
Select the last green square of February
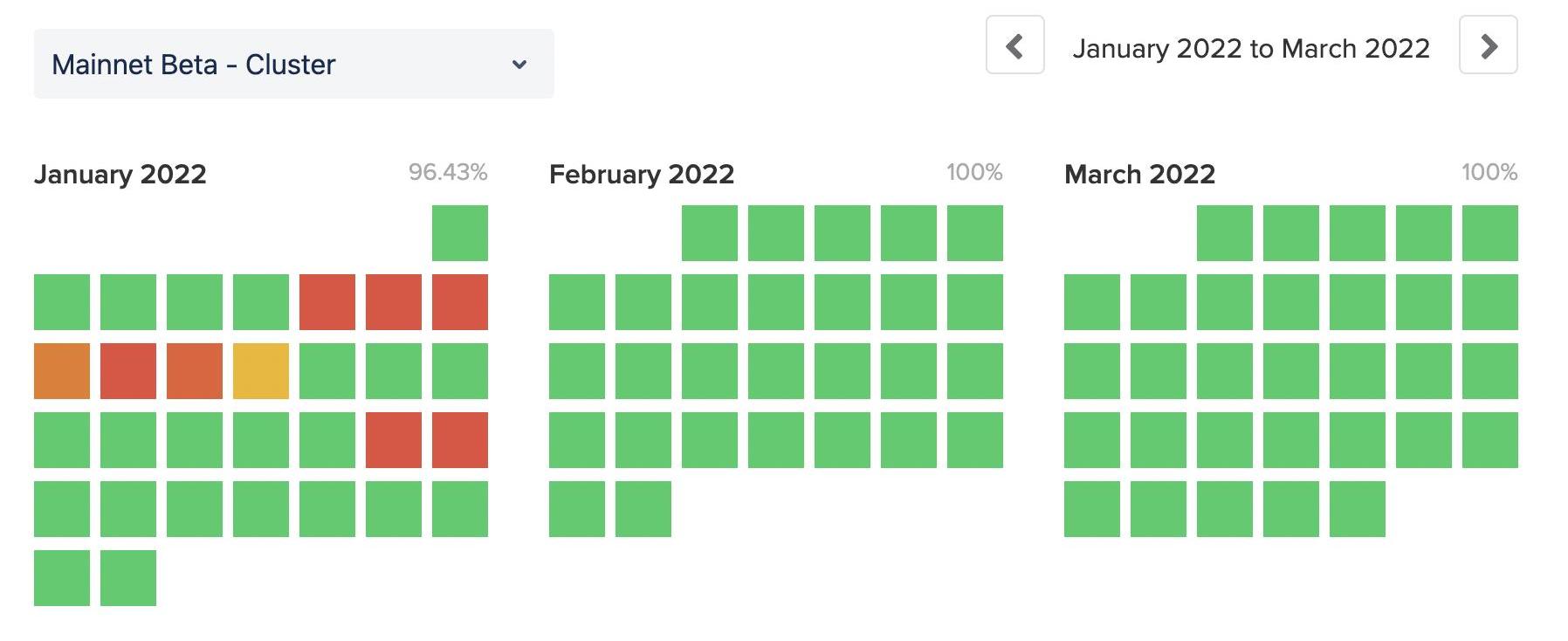pos(643,509)
